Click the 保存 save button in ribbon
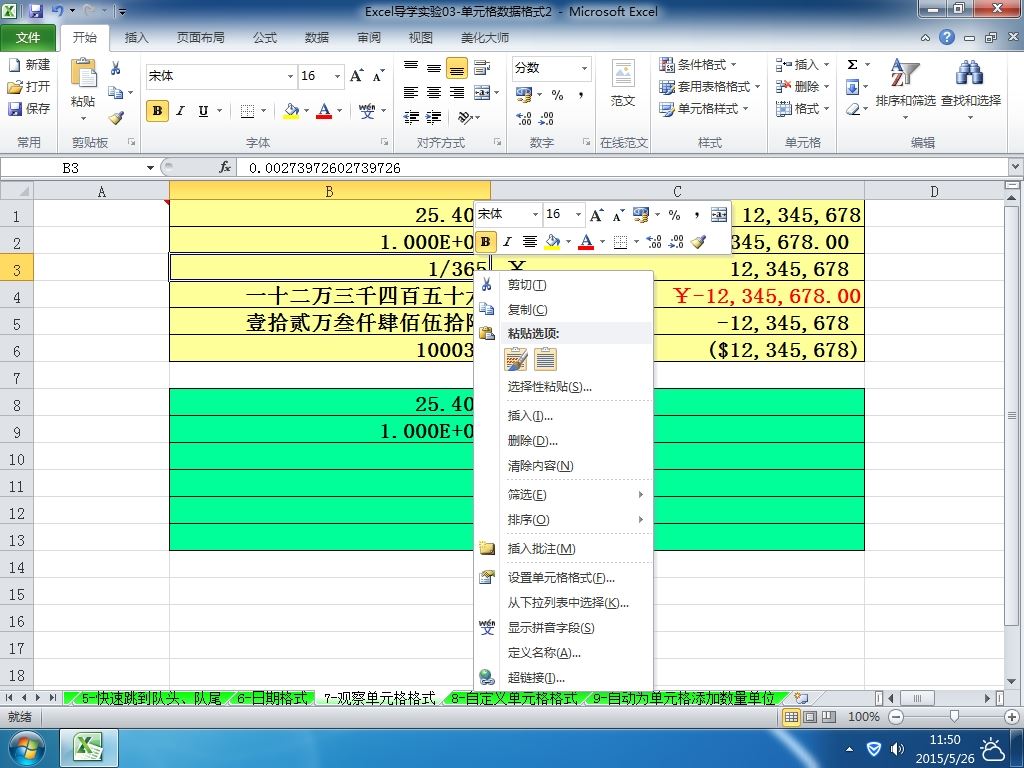Viewport: 1024px width, 768px height. (x=29, y=108)
